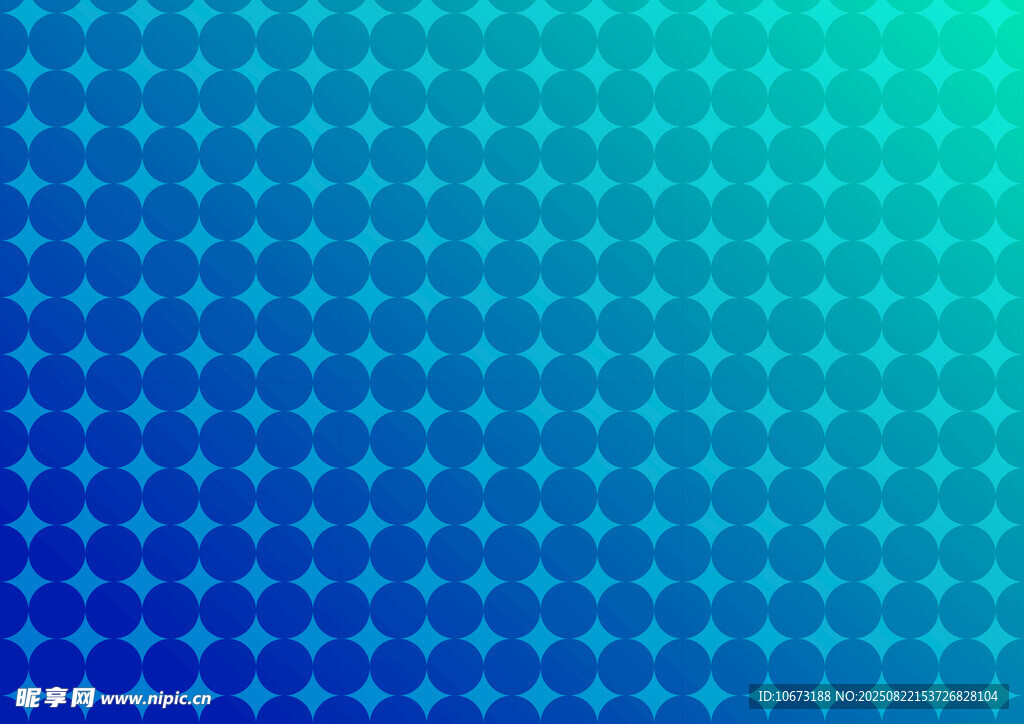Click the last full circle in the first full row
The width and height of the screenshot is (1024, 724).
967,41
